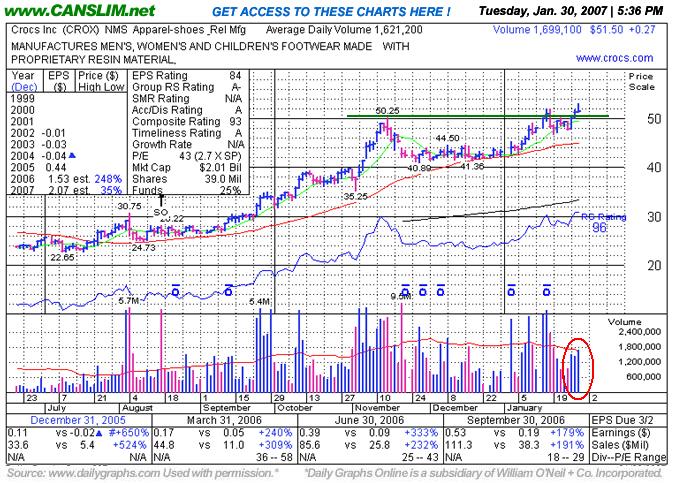Viewport: 673px width, 483px height.
Task: Click the '35%' 2007 EPS growth figure
Action: point(111,190)
